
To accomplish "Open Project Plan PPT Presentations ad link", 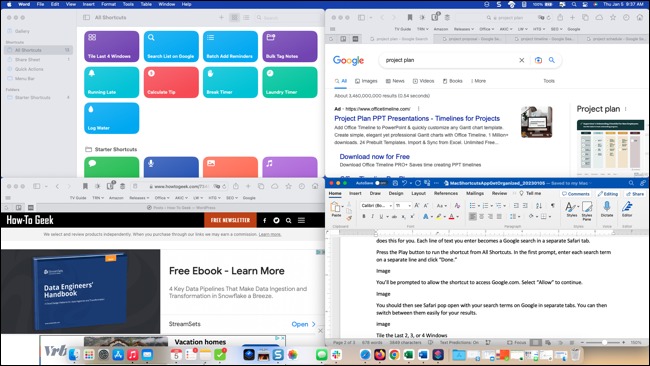I will click(417, 119).
